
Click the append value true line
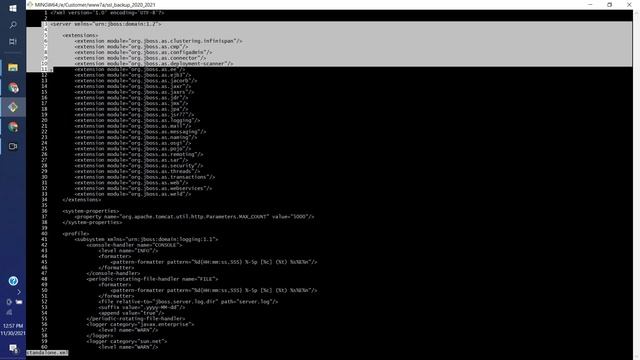coord(131,313)
